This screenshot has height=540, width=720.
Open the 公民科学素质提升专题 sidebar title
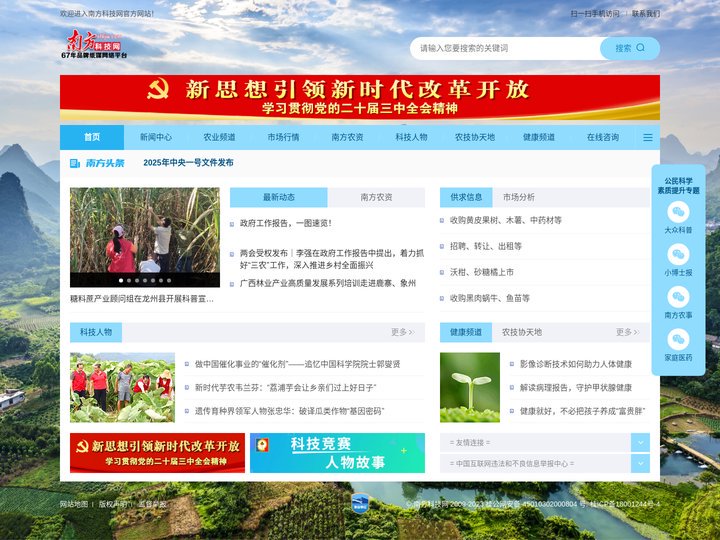pyautogui.click(x=678, y=186)
